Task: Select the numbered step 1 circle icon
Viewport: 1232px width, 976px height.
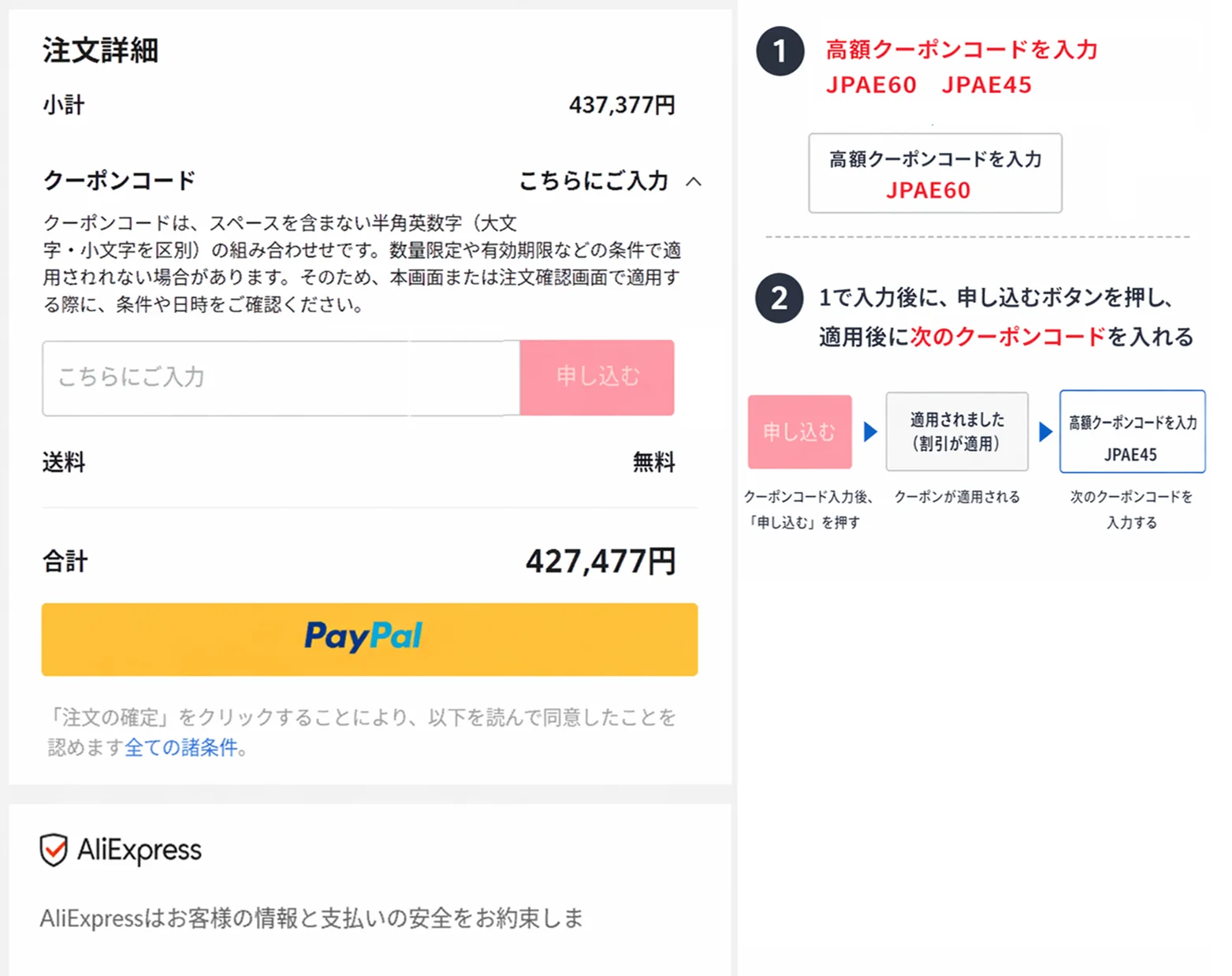Action: 778,53
